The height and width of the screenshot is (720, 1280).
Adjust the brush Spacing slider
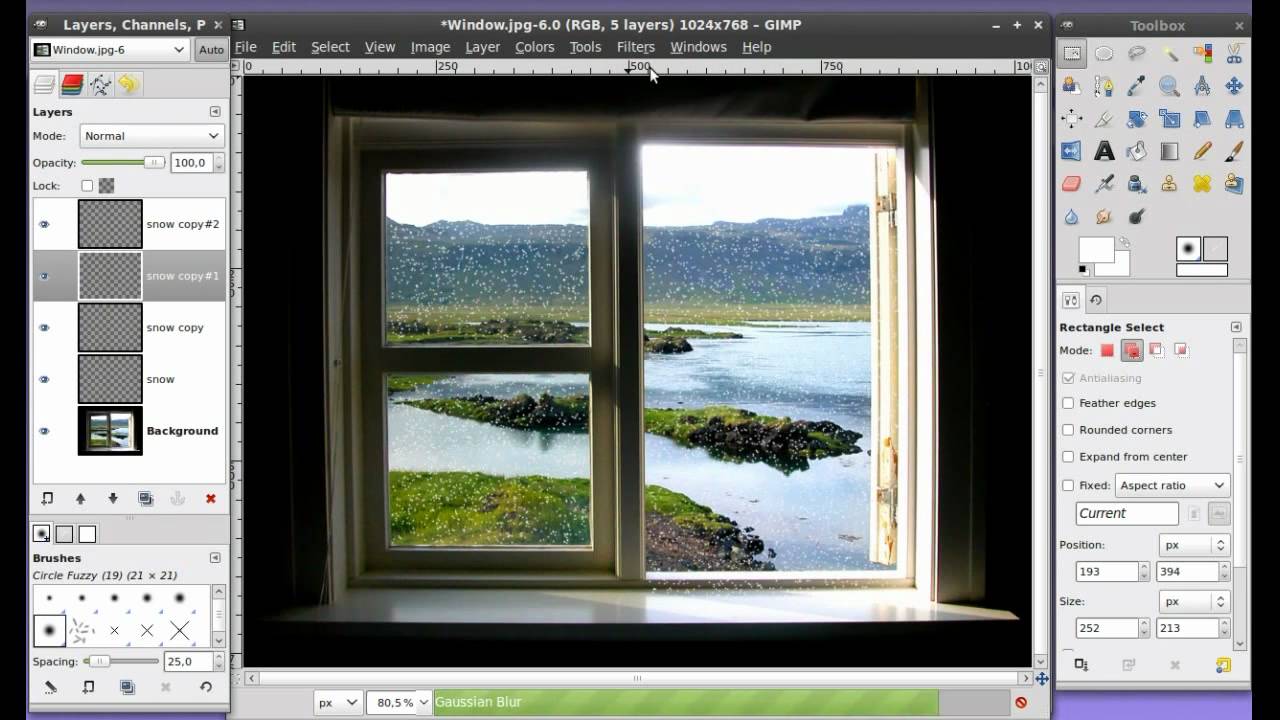coord(122,661)
